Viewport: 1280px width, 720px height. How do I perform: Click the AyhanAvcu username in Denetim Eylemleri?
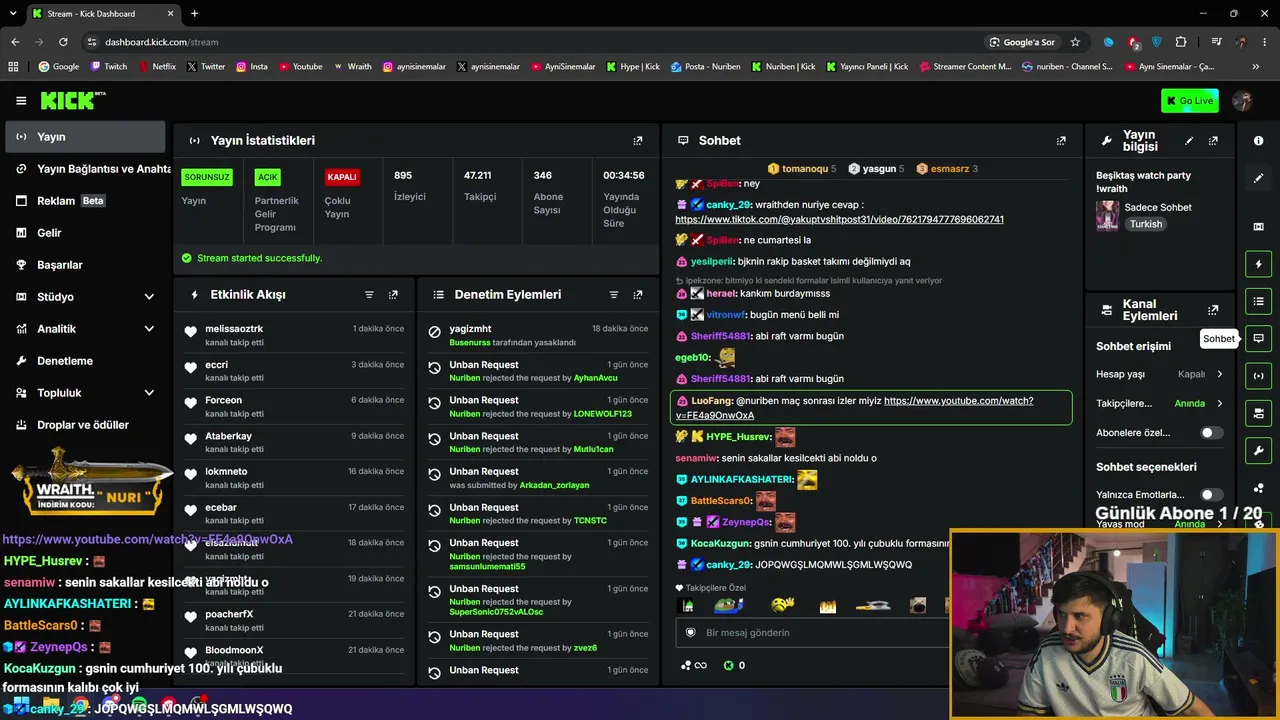(596, 378)
